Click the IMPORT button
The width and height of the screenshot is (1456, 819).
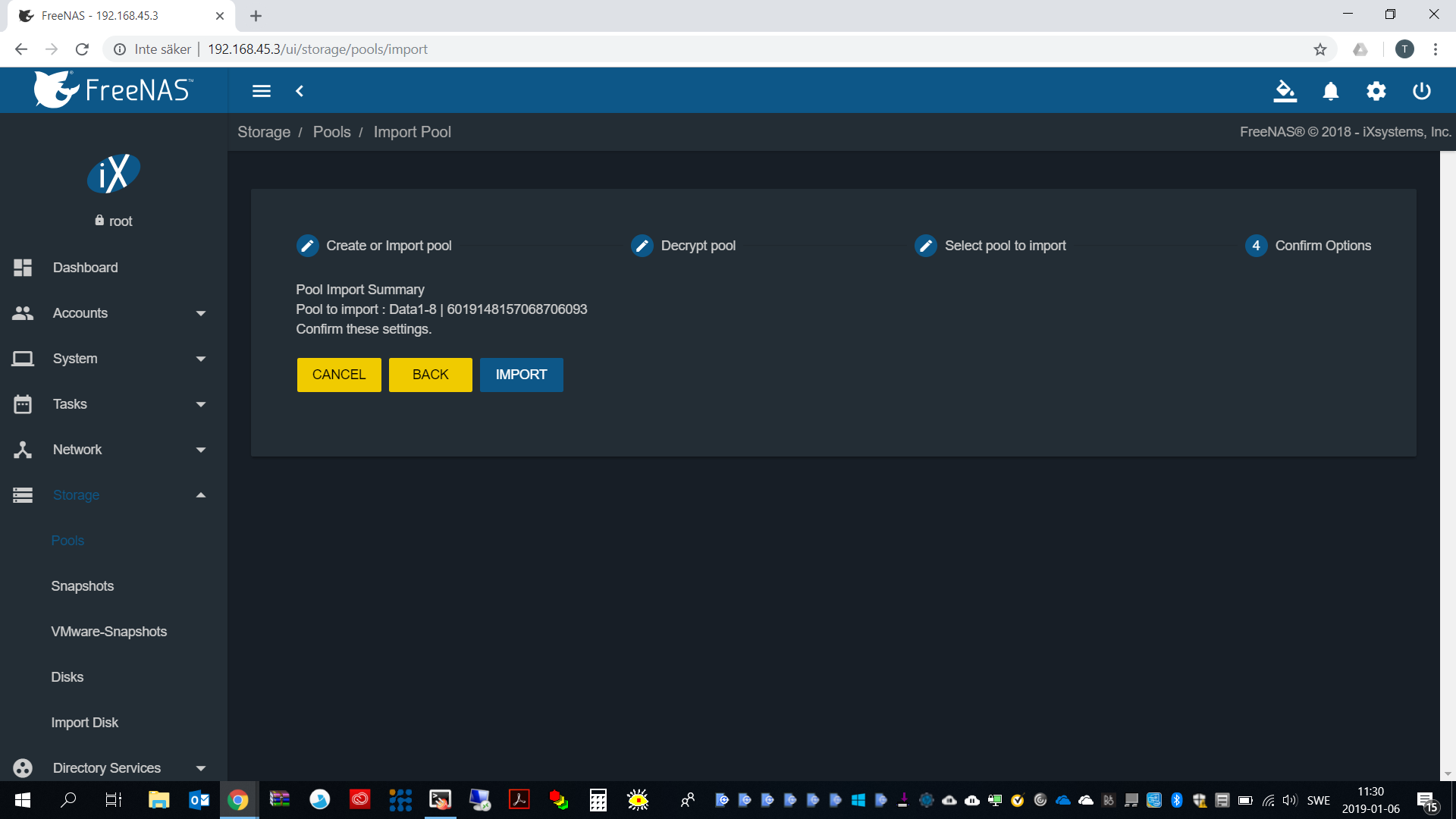[x=521, y=375]
